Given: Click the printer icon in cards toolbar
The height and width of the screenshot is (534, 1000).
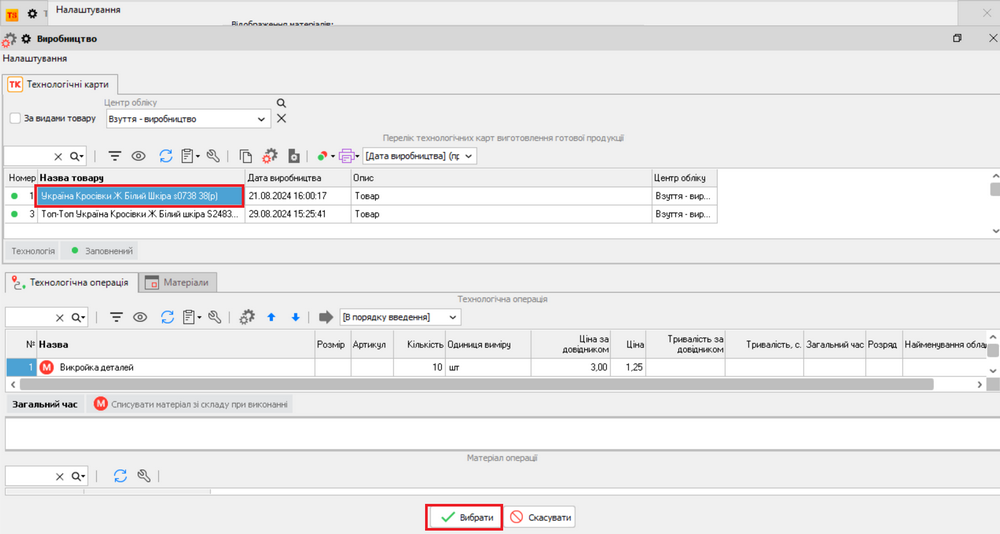Looking at the screenshot, I should point(346,156).
